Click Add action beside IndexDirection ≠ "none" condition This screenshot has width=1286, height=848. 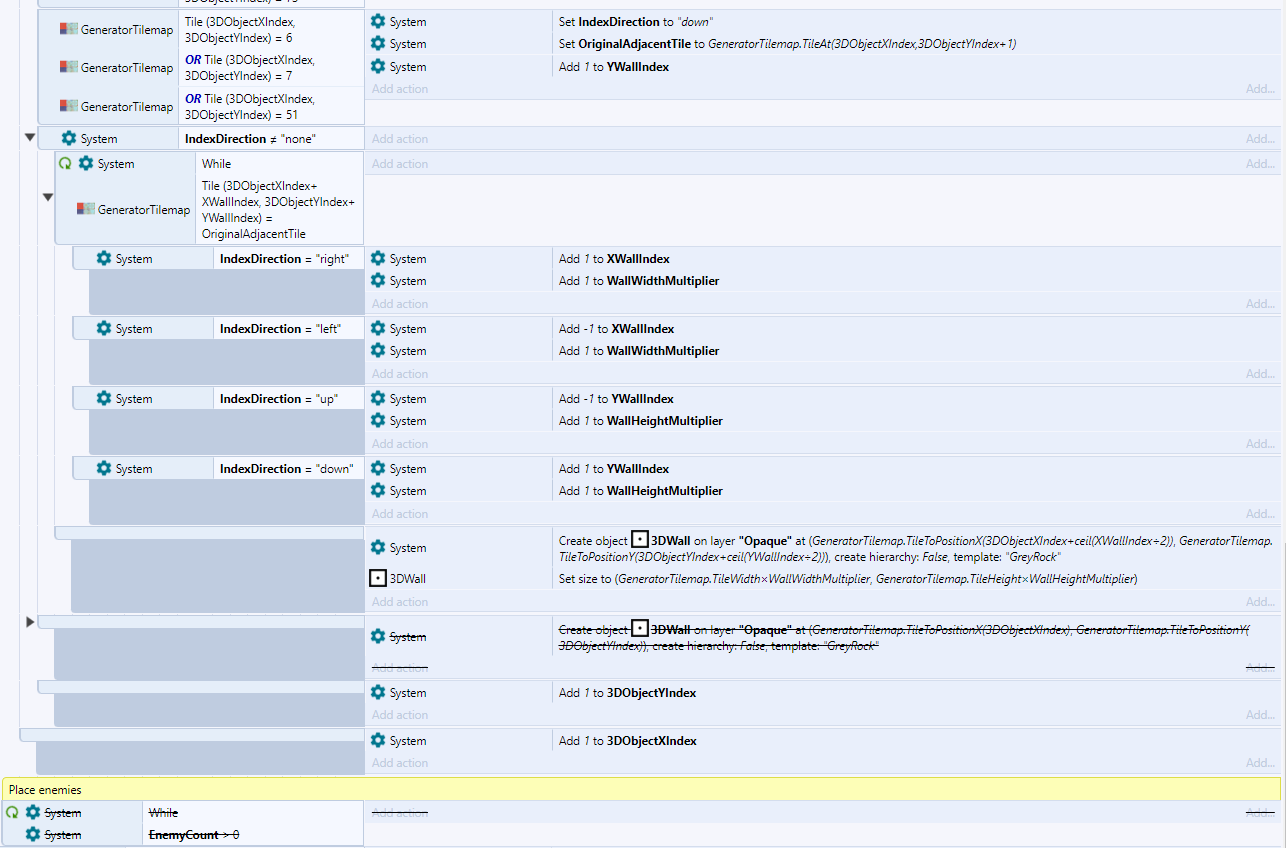pos(400,139)
